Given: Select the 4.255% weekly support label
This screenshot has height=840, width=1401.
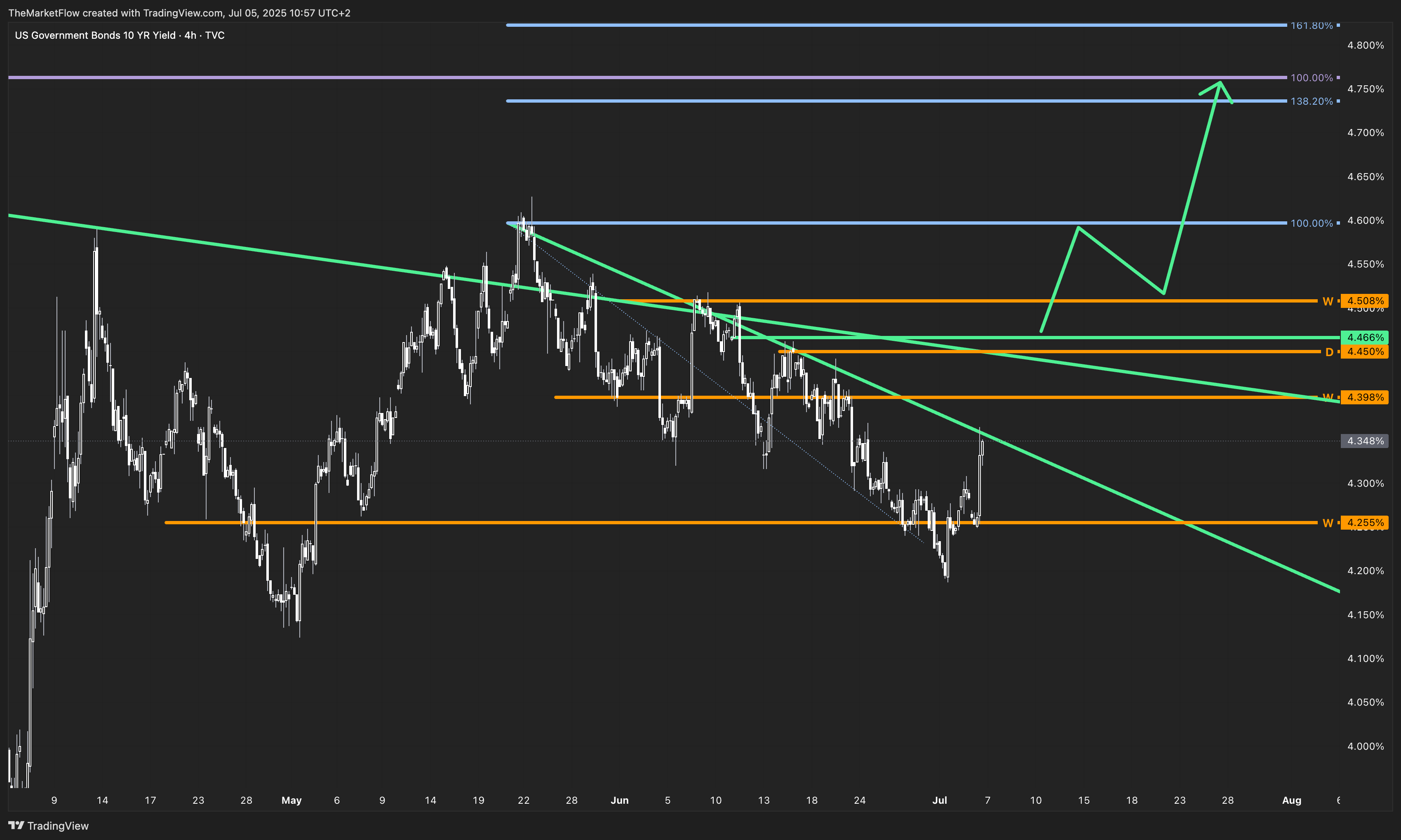Looking at the screenshot, I should tap(1365, 523).
